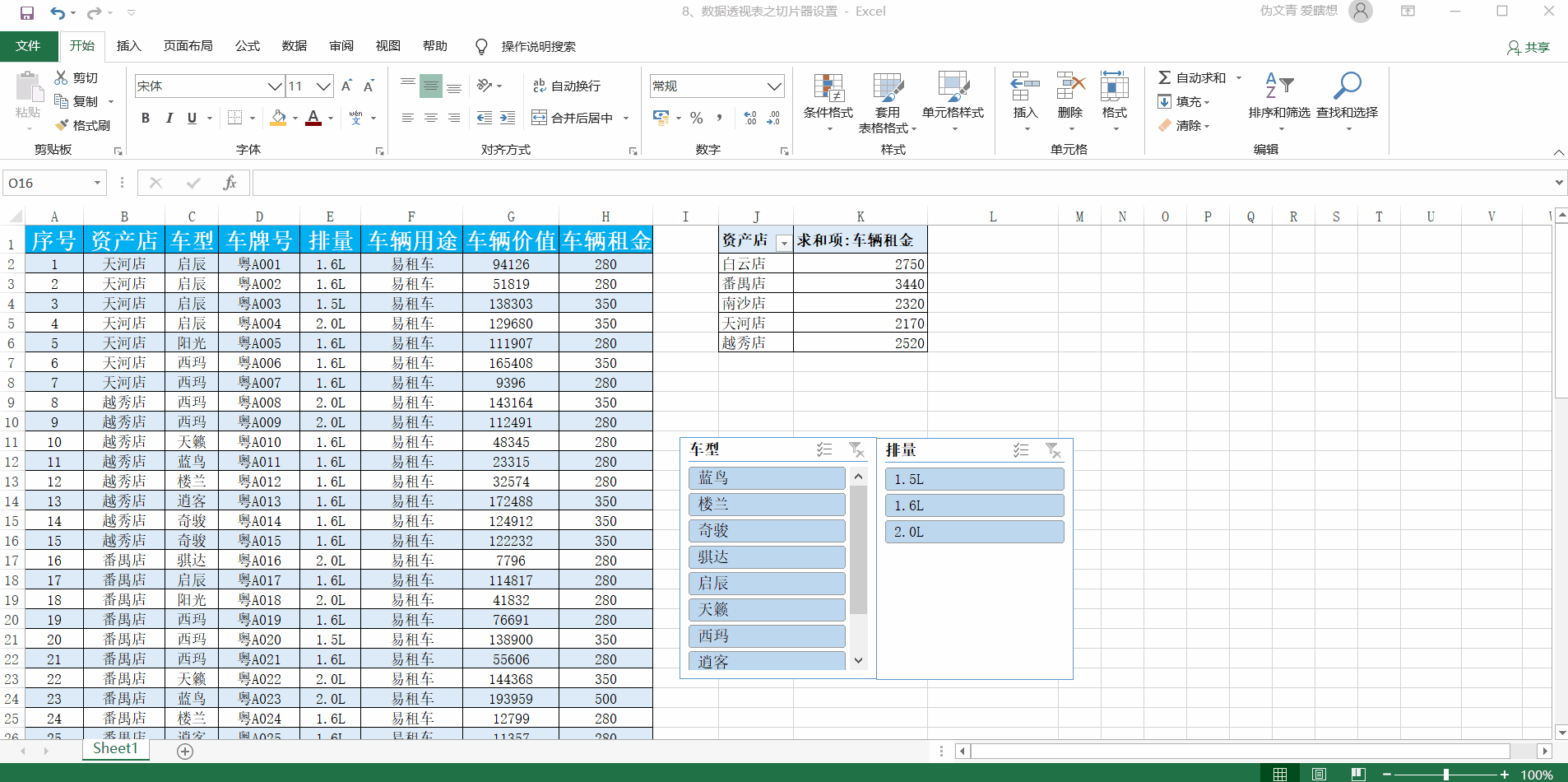The width and height of the screenshot is (1568, 782).
Task: Toggle Bold formatting
Action: coord(146,118)
